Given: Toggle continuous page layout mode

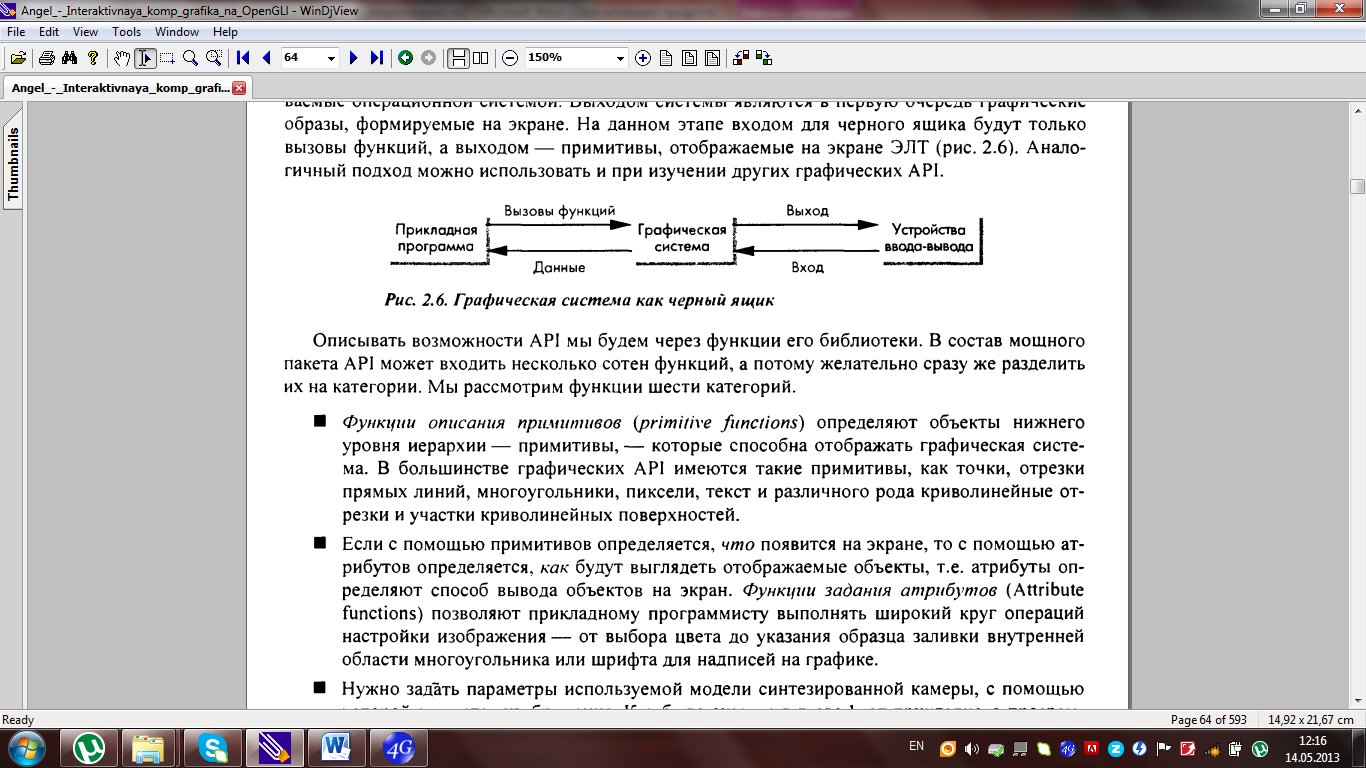Looking at the screenshot, I should 458,58.
